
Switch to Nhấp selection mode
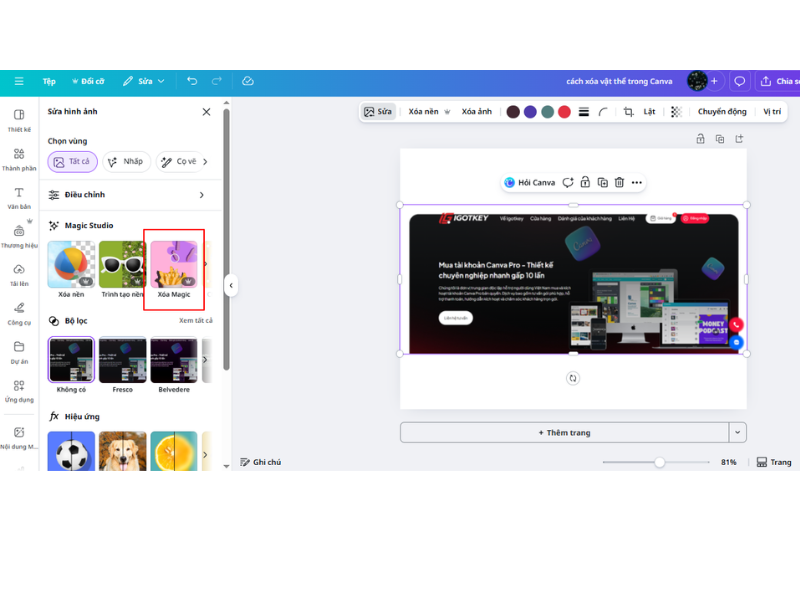[x=127, y=161]
